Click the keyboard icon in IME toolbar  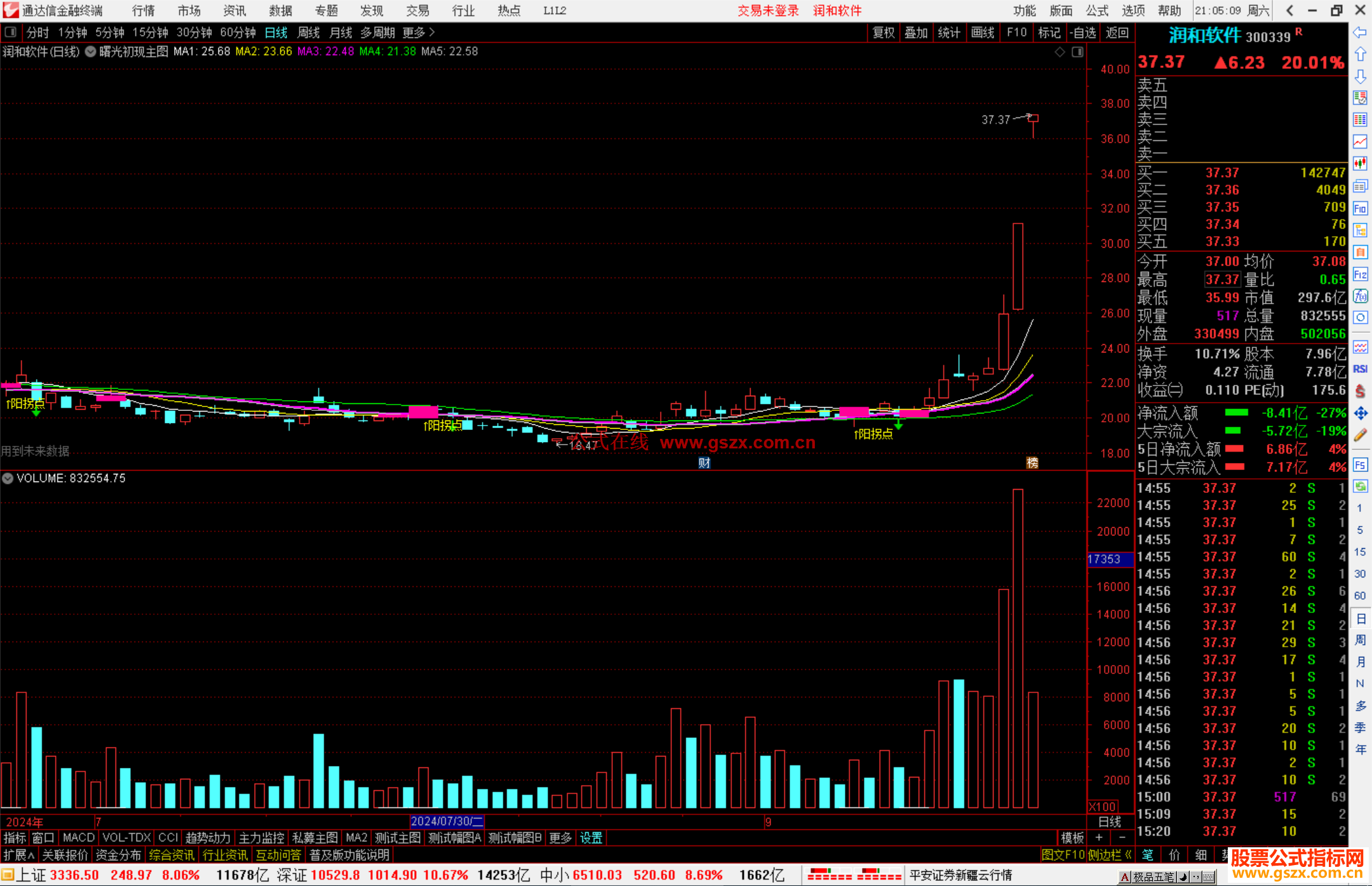[1208, 877]
